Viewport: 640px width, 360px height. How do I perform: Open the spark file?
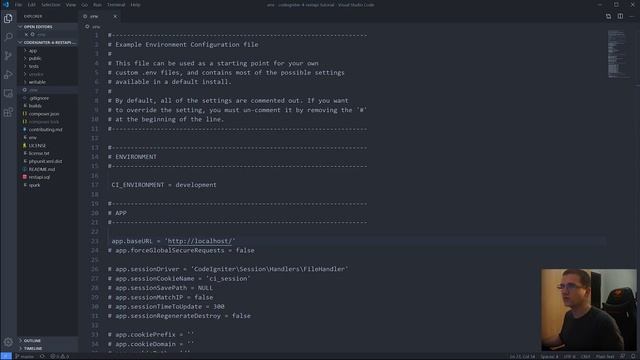point(48,185)
